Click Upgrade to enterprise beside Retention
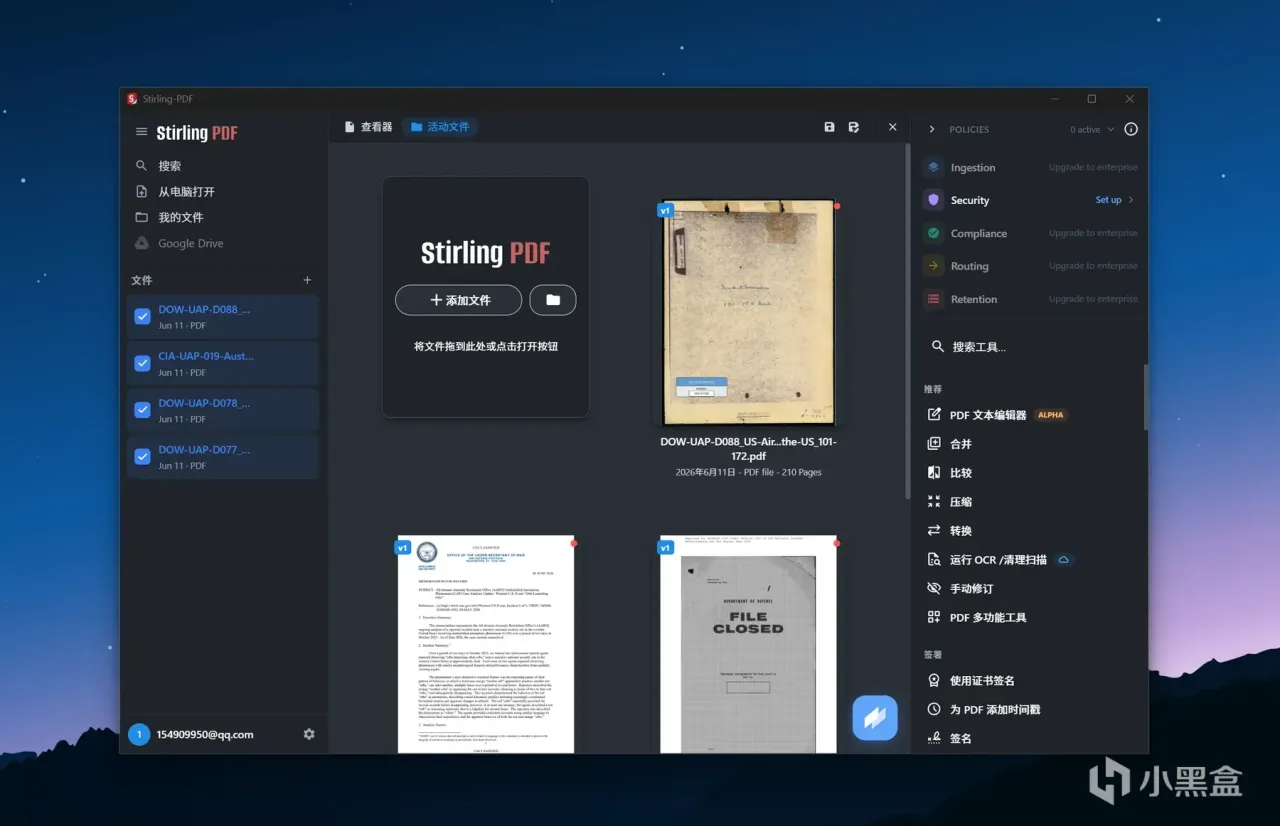Image resolution: width=1280 pixels, height=826 pixels. click(x=1093, y=299)
